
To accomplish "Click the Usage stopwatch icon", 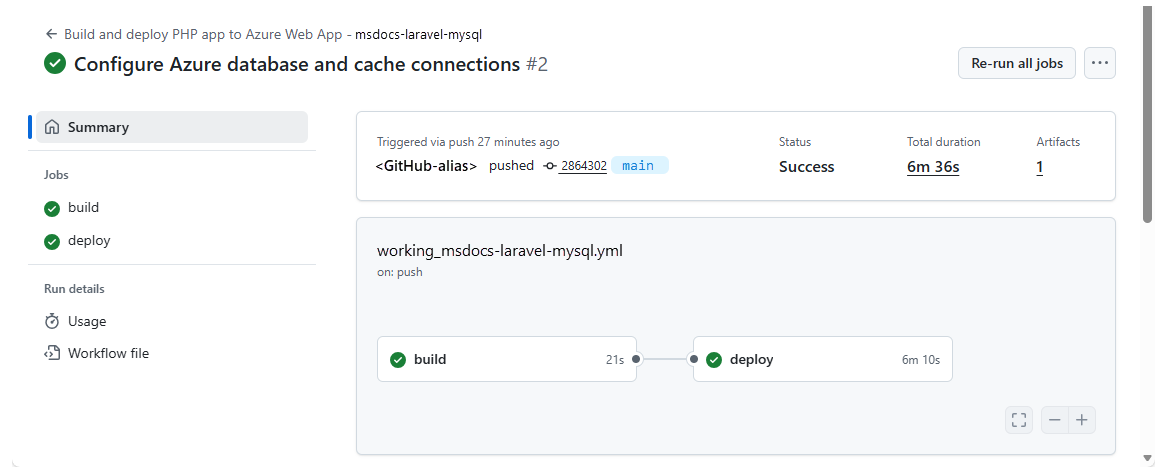I will (x=52, y=321).
